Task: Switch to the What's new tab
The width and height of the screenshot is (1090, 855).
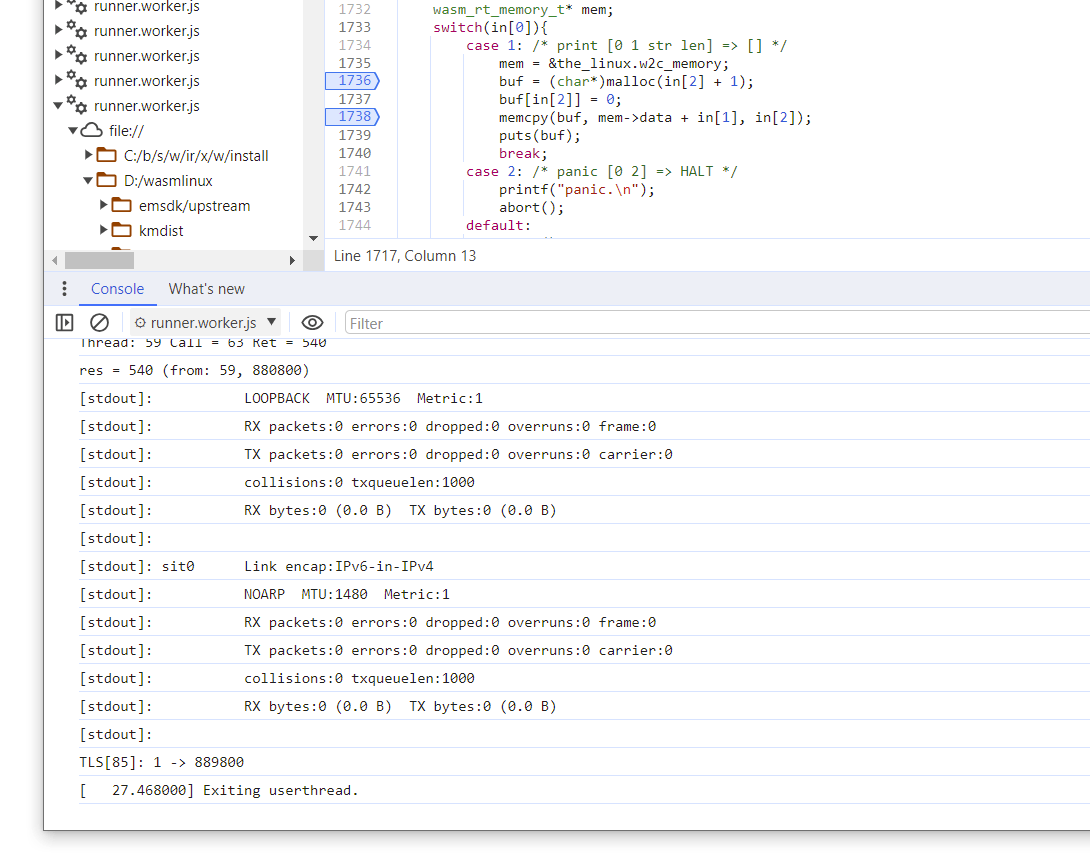Action: pos(206,288)
